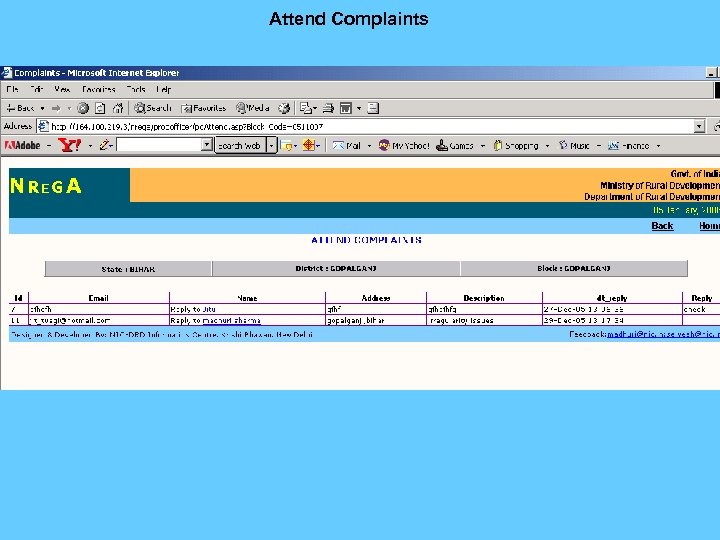The image size is (720, 540).
Task: Click the Finance chart toolbar button
Action: pyautogui.click(x=628, y=146)
